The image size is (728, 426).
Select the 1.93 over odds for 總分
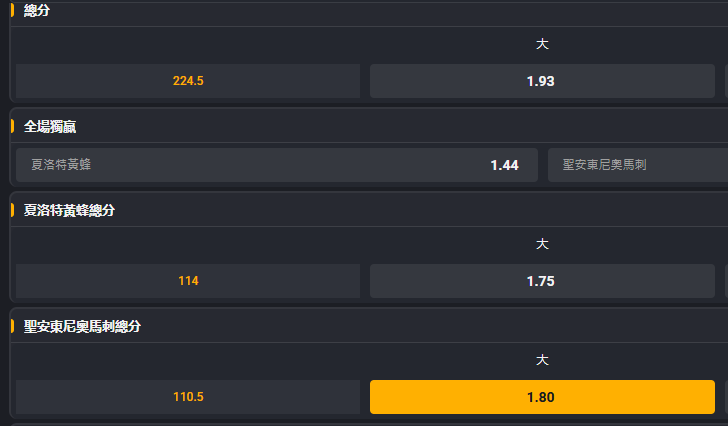[x=541, y=81]
